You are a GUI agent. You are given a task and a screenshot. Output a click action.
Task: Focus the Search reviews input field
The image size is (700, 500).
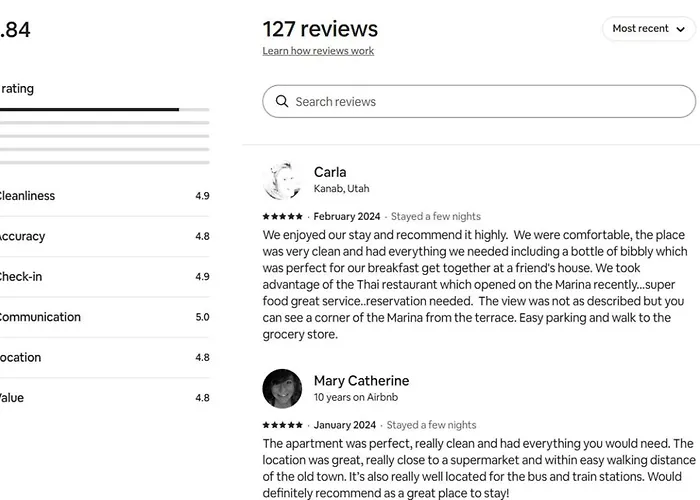tap(480, 102)
